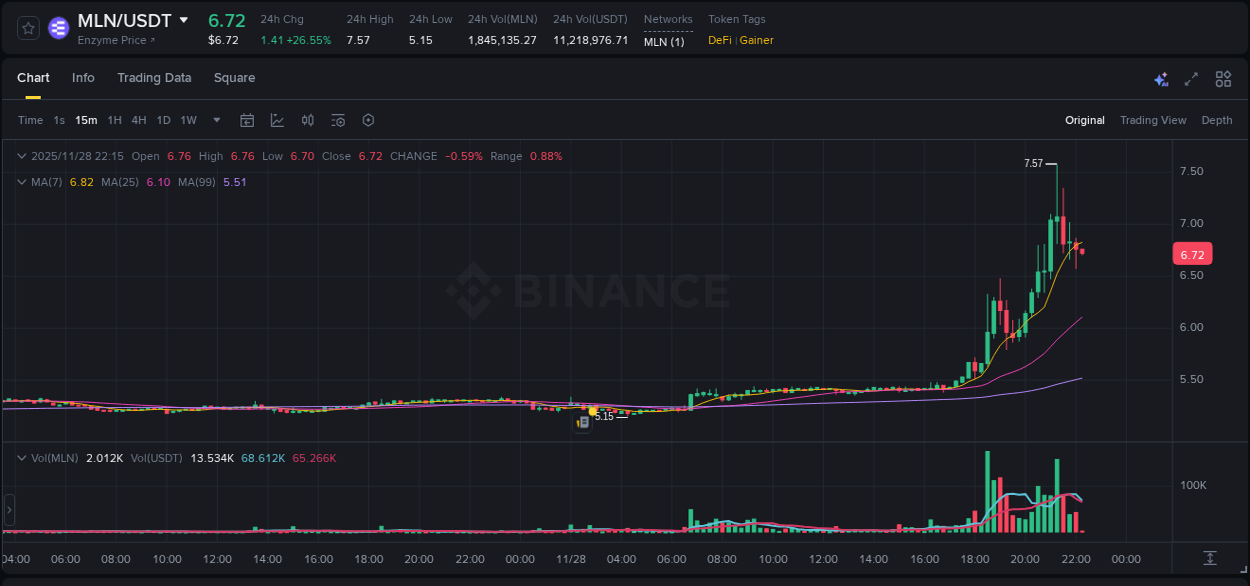1250x586 pixels.
Task: Collapse the Vol(MLN) indicator row
Action: coord(22,458)
